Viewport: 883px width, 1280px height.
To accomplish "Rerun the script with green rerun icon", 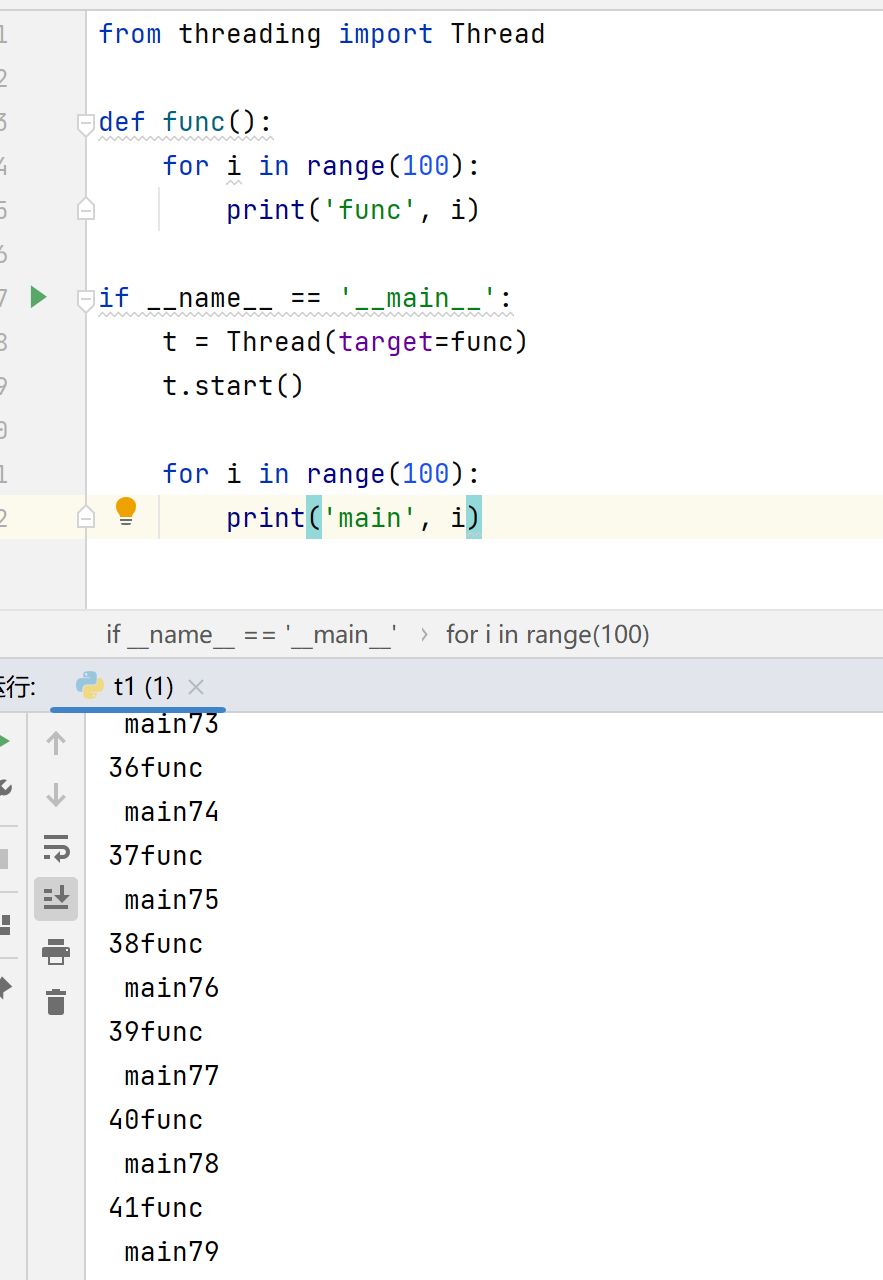I will tap(4, 741).
